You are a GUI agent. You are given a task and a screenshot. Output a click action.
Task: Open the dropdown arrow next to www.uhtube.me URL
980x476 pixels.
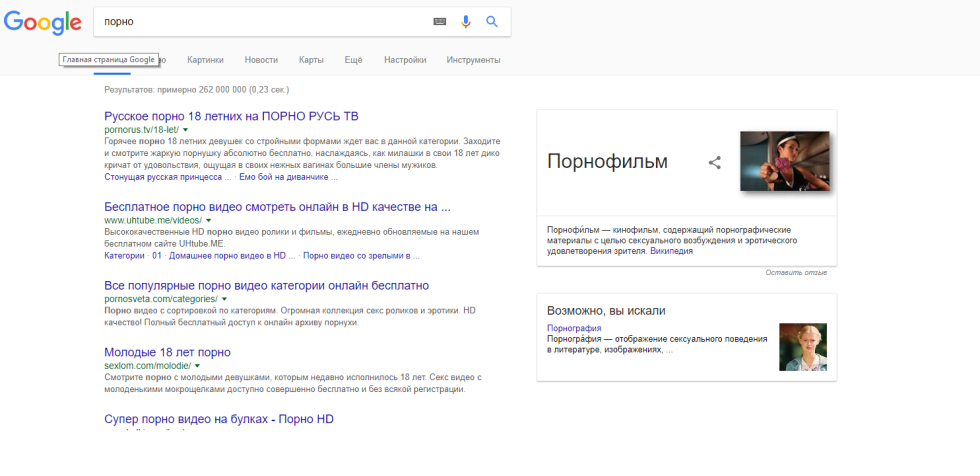click(x=209, y=220)
